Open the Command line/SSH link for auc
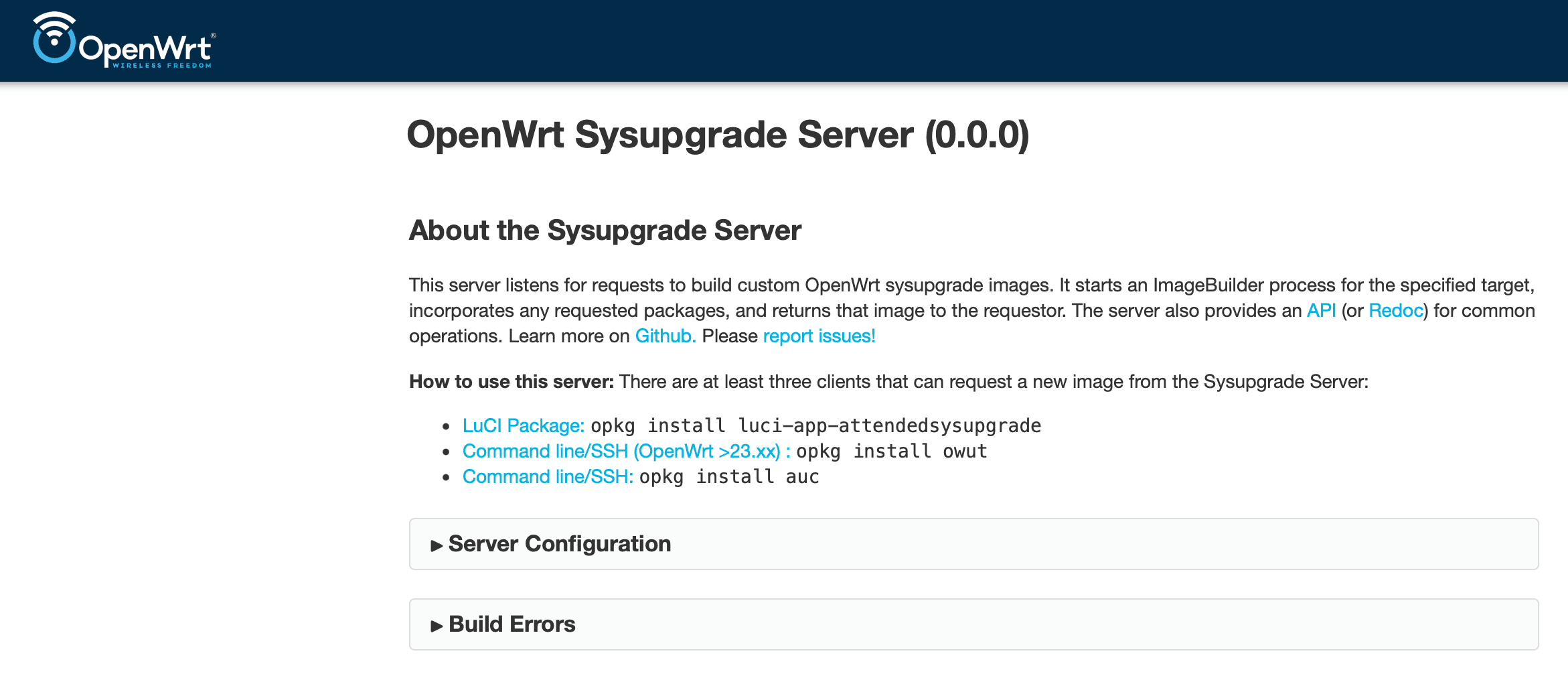1568x682 pixels. coord(547,477)
